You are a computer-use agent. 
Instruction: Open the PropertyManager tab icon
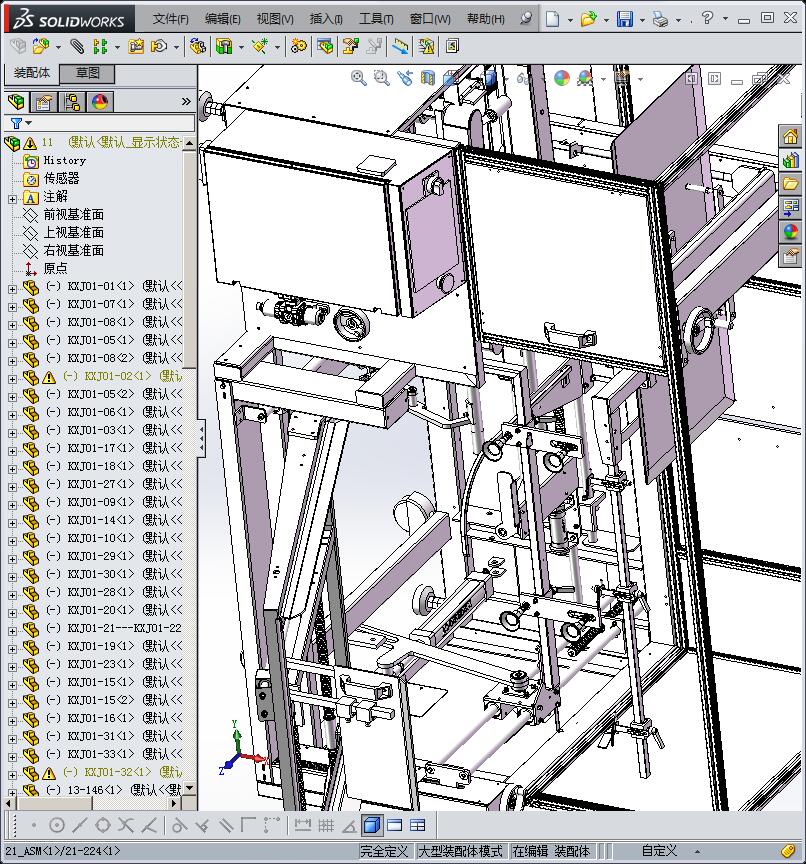tap(44, 102)
